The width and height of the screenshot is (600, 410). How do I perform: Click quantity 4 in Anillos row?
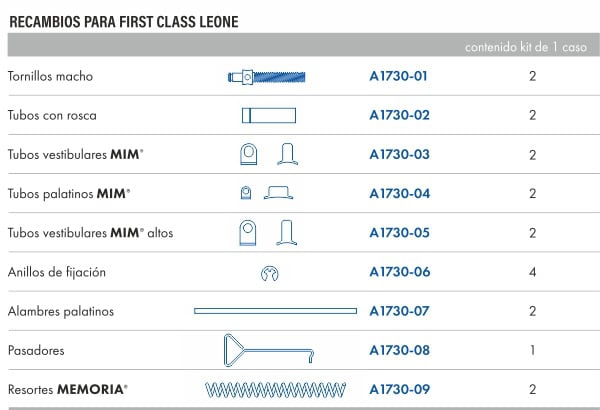point(532,272)
